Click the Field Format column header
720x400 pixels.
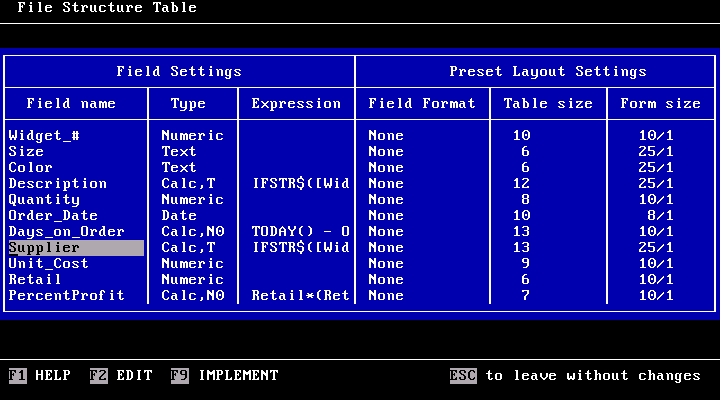click(422, 104)
